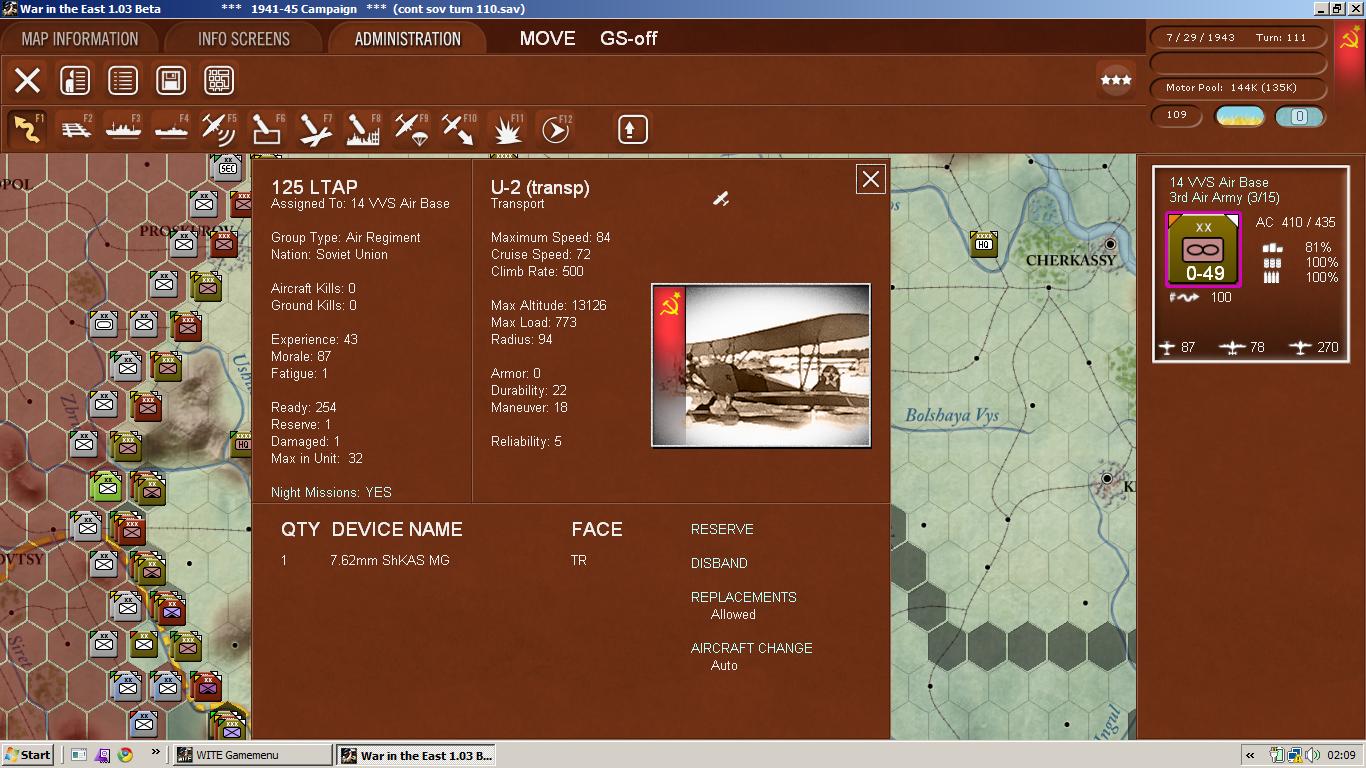This screenshot has height=768, width=1366.
Task: Click the large X icon on Administration toolbar
Action: point(27,80)
